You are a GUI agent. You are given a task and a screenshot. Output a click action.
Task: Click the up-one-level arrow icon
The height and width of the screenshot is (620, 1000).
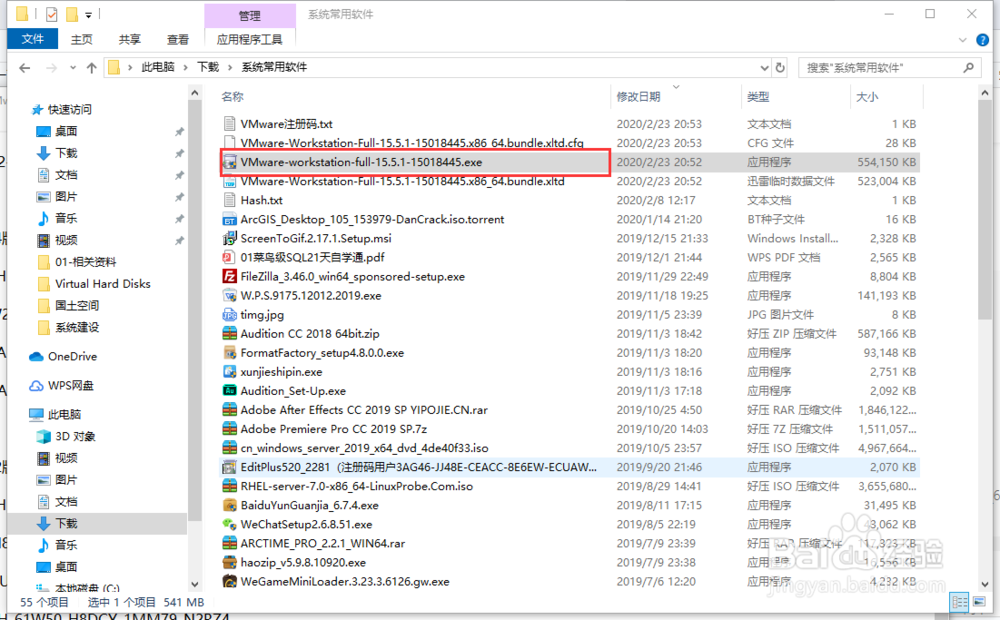click(x=91, y=68)
